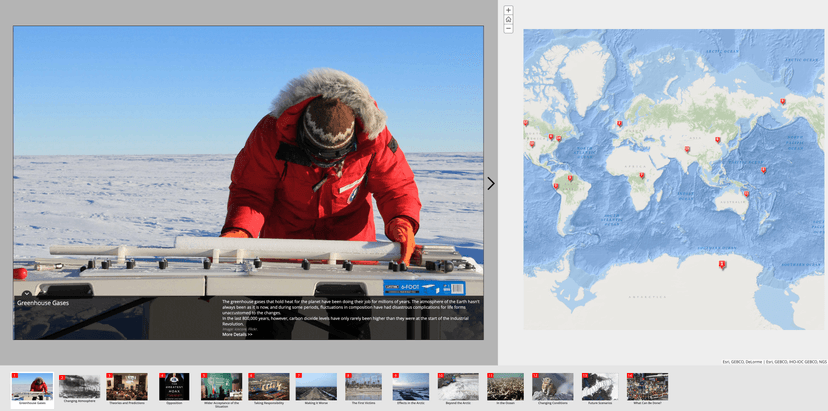Zoom out on the map
Image resolution: width=828 pixels, height=411 pixels.
pos(508,29)
